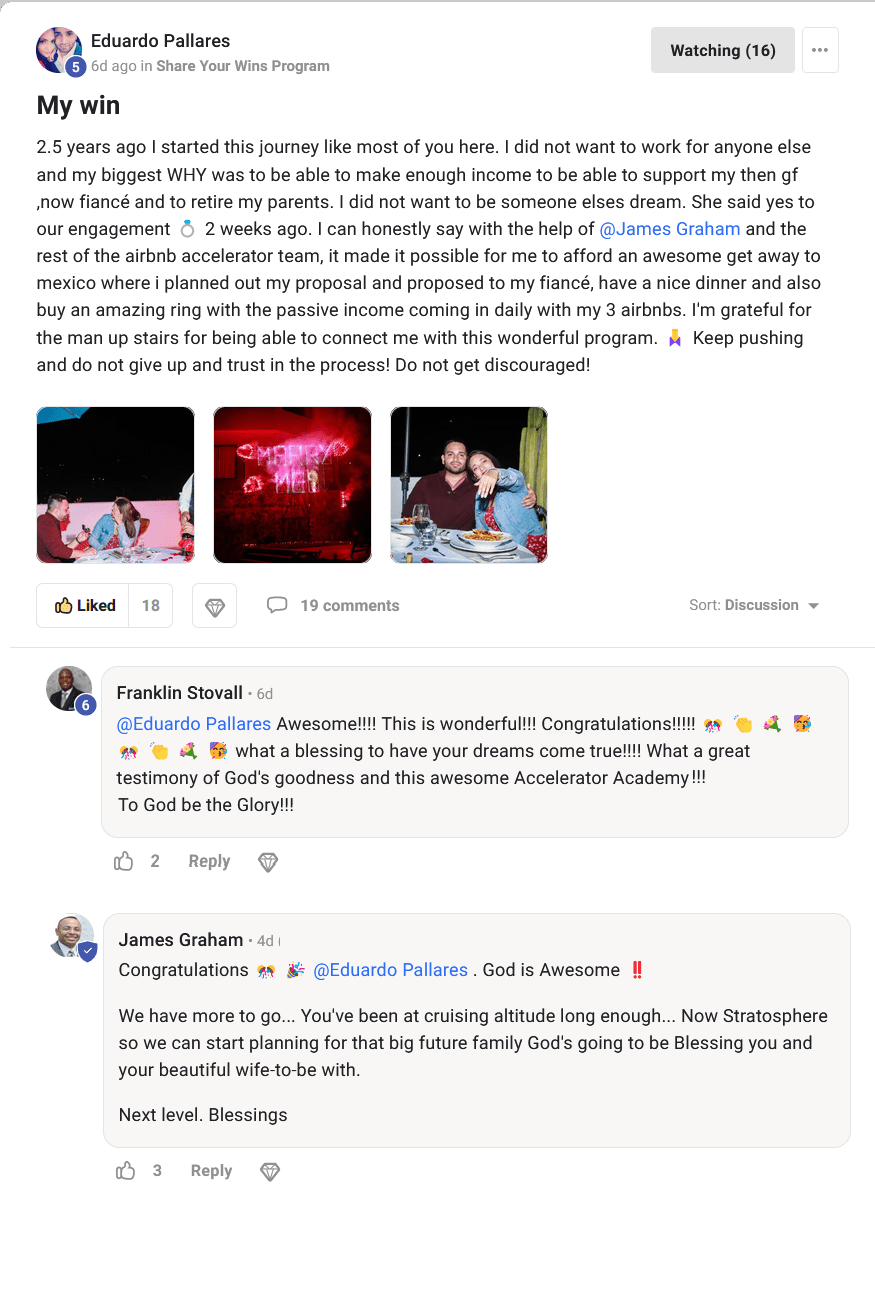Open the Share Your Wins Program link
The height and width of the screenshot is (1310, 875).
243,66
